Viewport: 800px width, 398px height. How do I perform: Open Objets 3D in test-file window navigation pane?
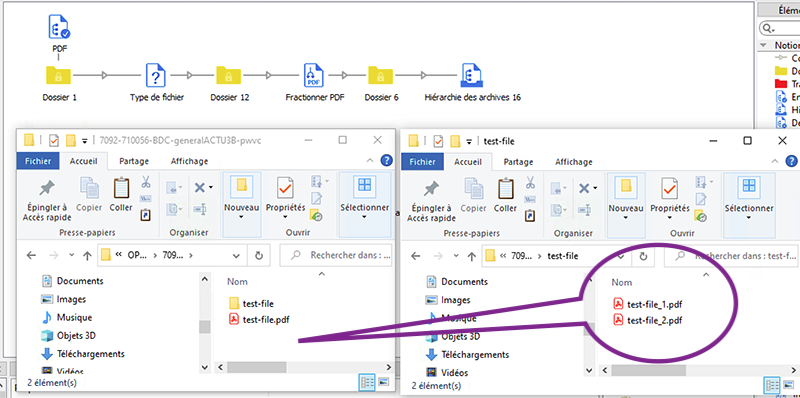[453, 336]
